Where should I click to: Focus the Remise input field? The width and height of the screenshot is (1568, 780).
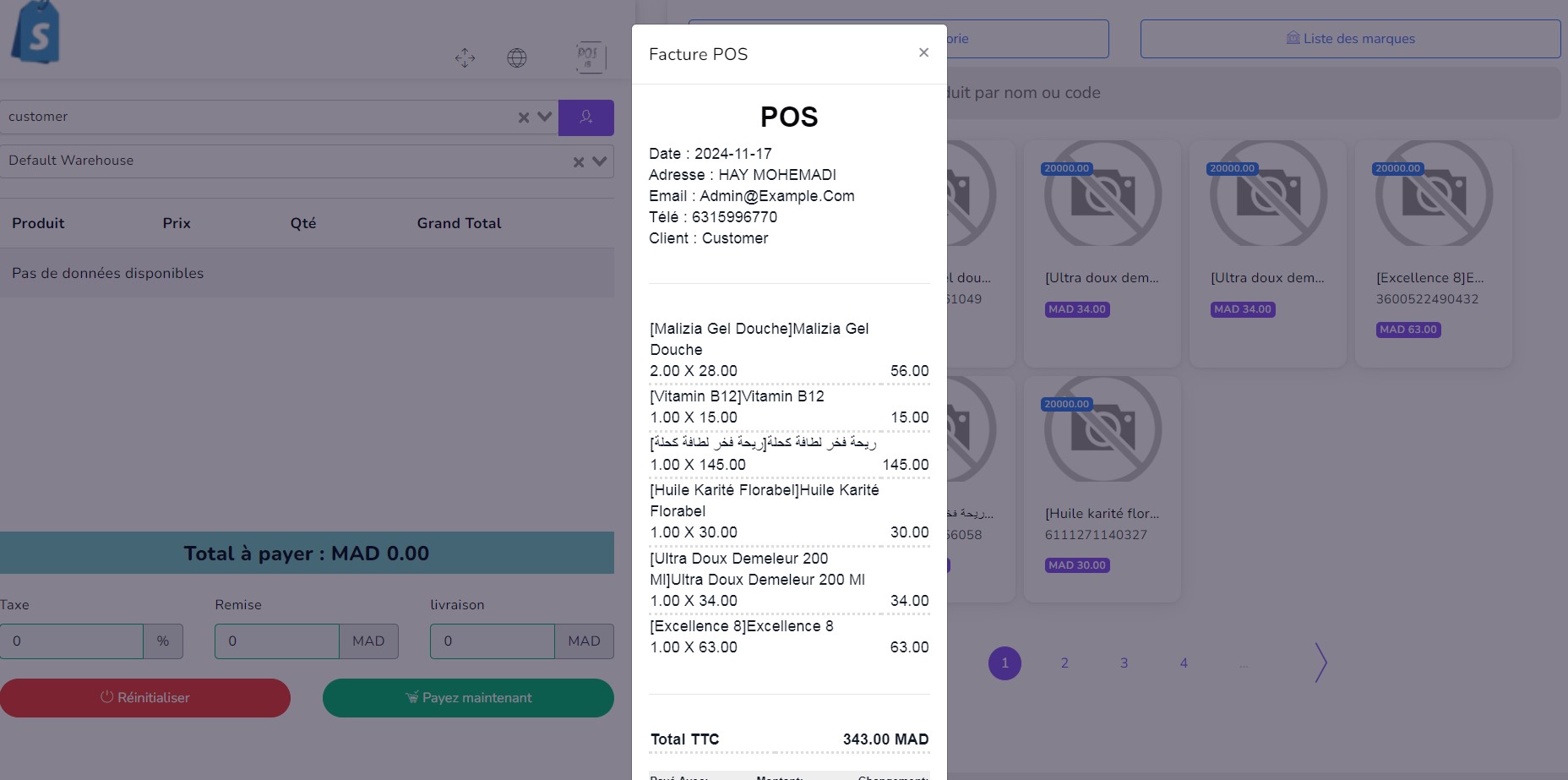(277, 641)
